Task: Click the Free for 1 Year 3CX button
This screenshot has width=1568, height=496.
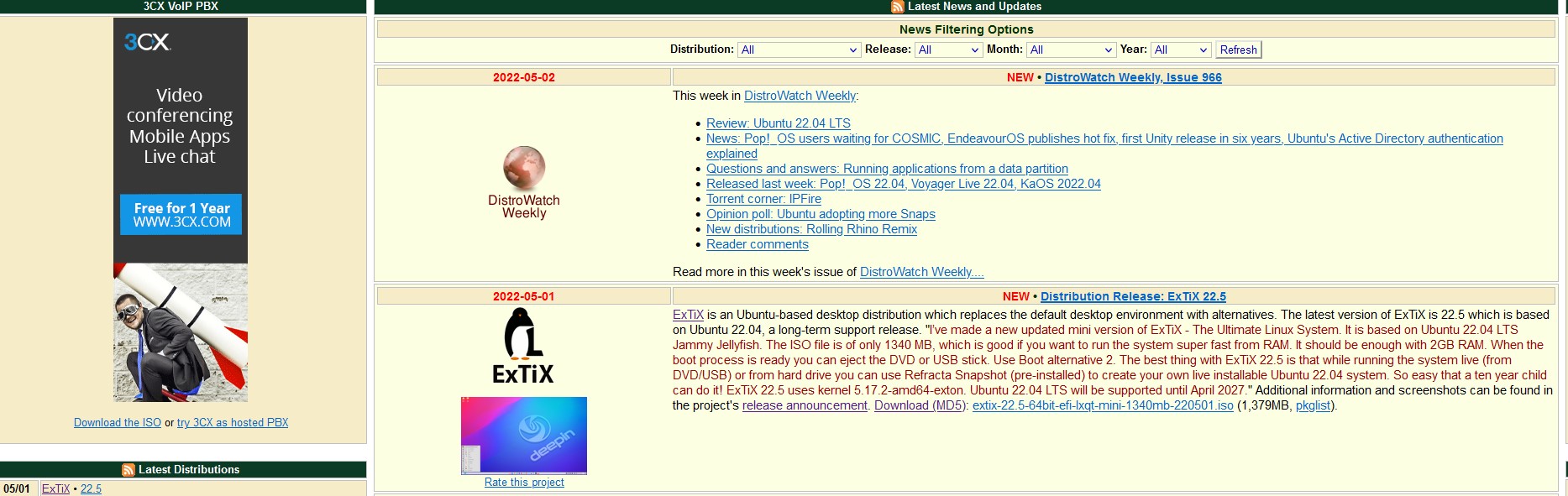Action: (181, 215)
